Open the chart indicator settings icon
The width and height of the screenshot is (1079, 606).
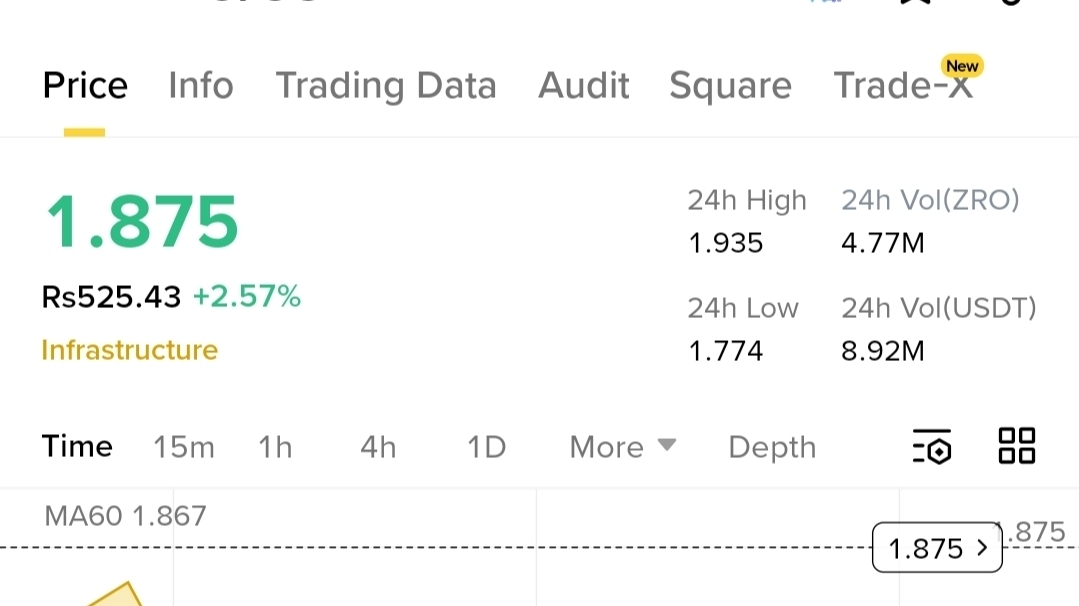point(931,447)
